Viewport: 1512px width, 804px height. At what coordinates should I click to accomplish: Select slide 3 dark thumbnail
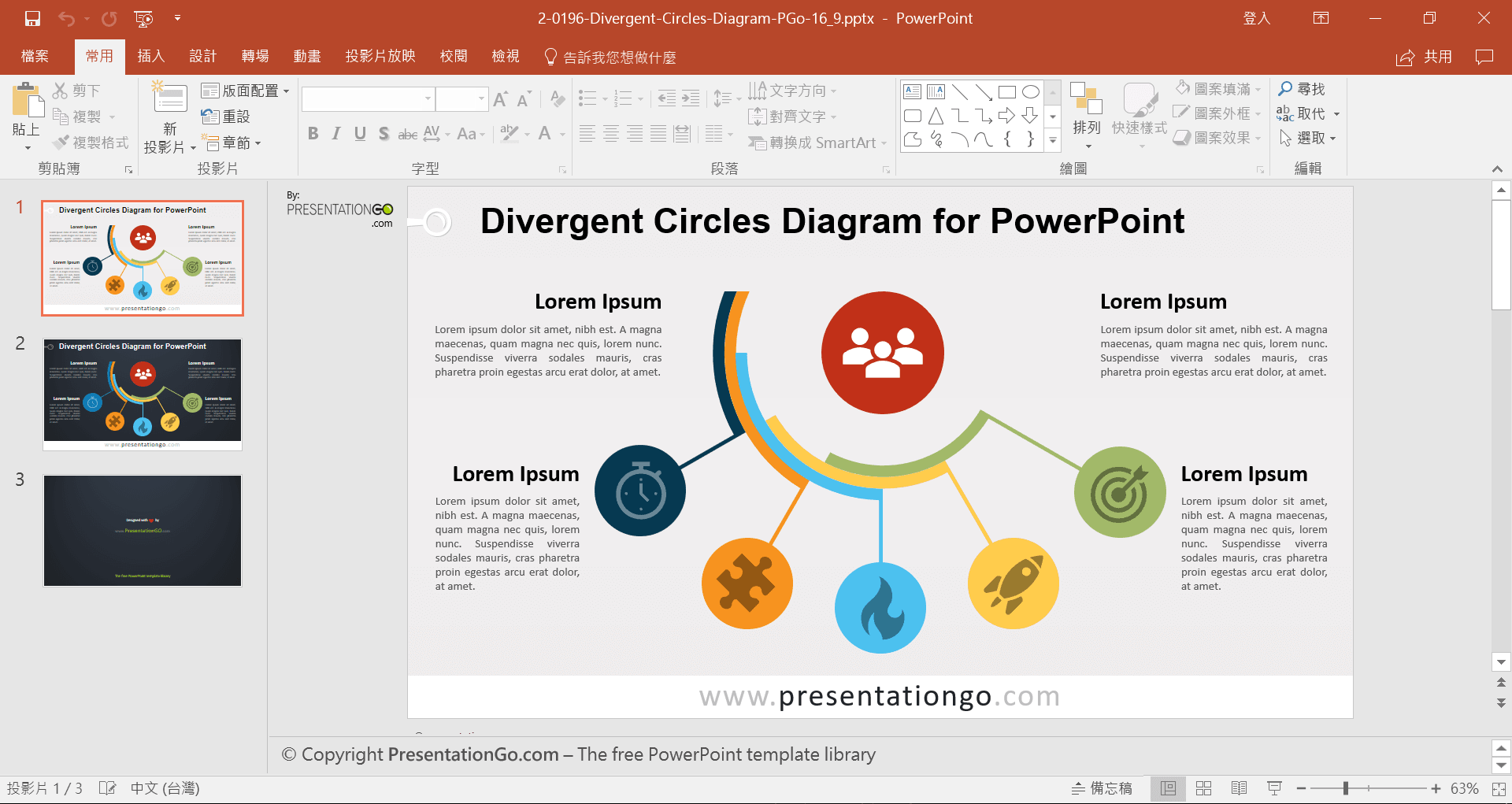tap(143, 531)
